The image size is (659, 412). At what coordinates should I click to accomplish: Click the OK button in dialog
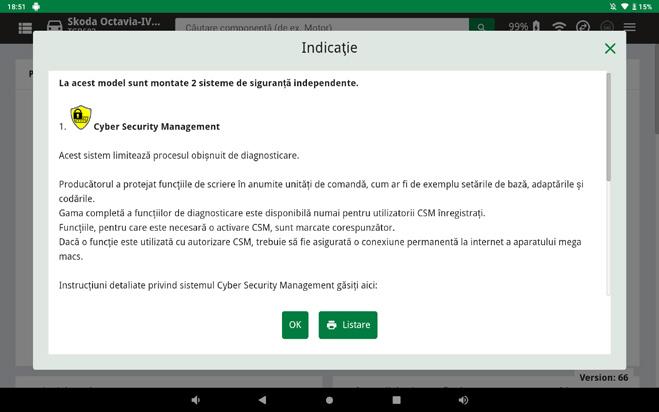[x=295, y=325]
